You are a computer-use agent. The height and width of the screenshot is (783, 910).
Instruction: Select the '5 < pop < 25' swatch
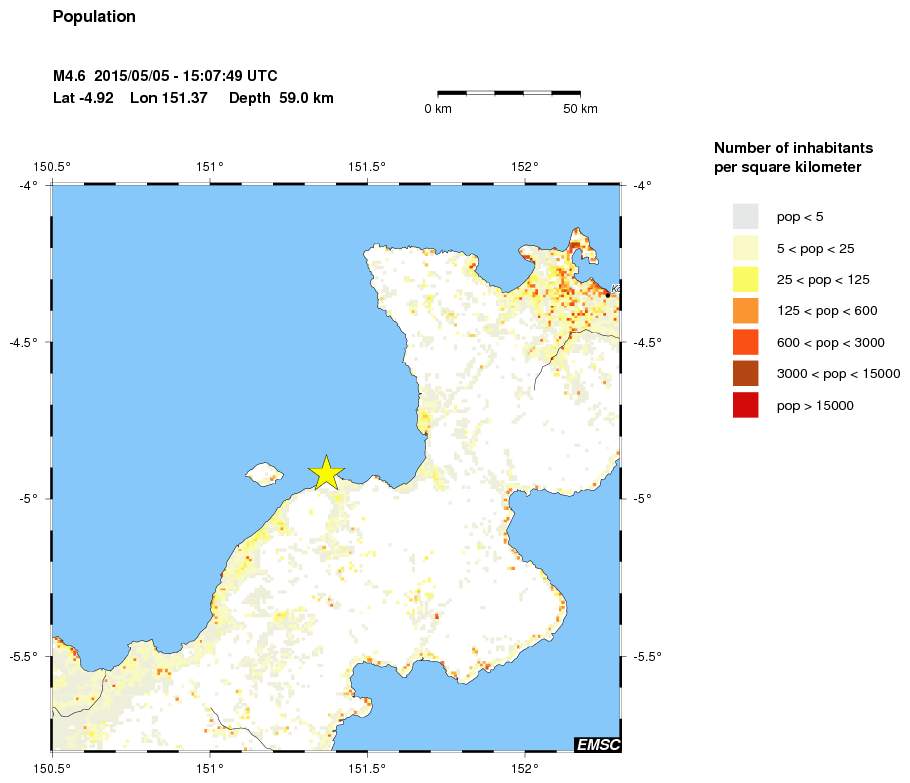pyautogui.click(x=745, y=248)
